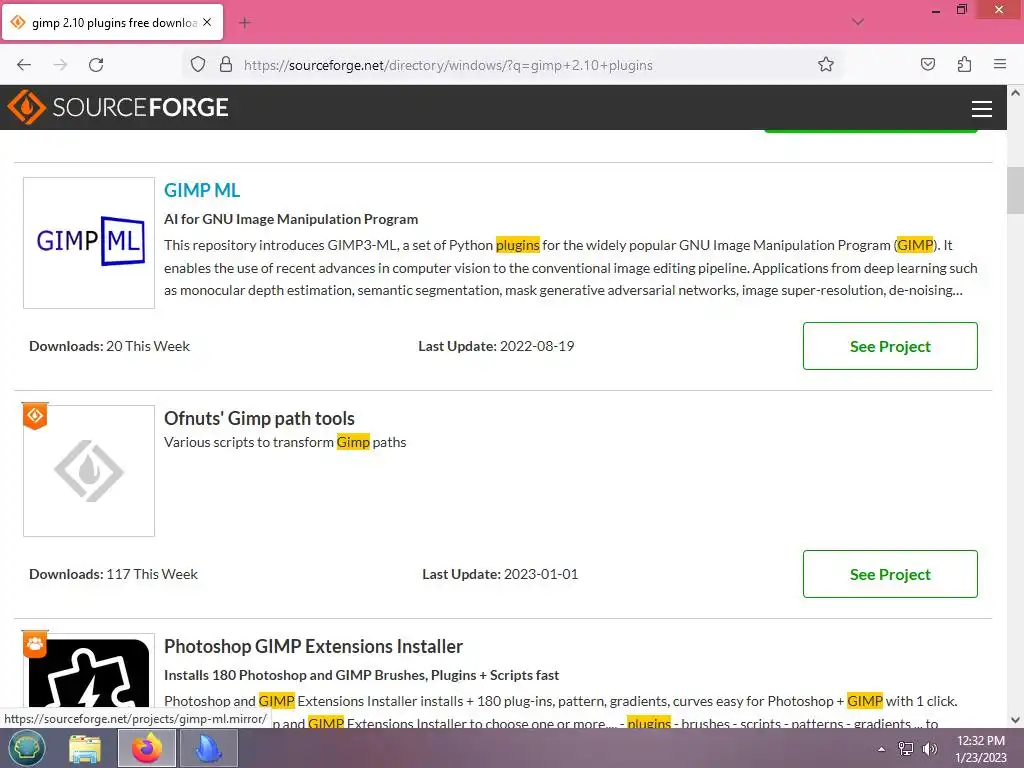This screenshot has height=768, width=1024.
Task: Click the volume speaker tray icon
Action: [929, 749]
